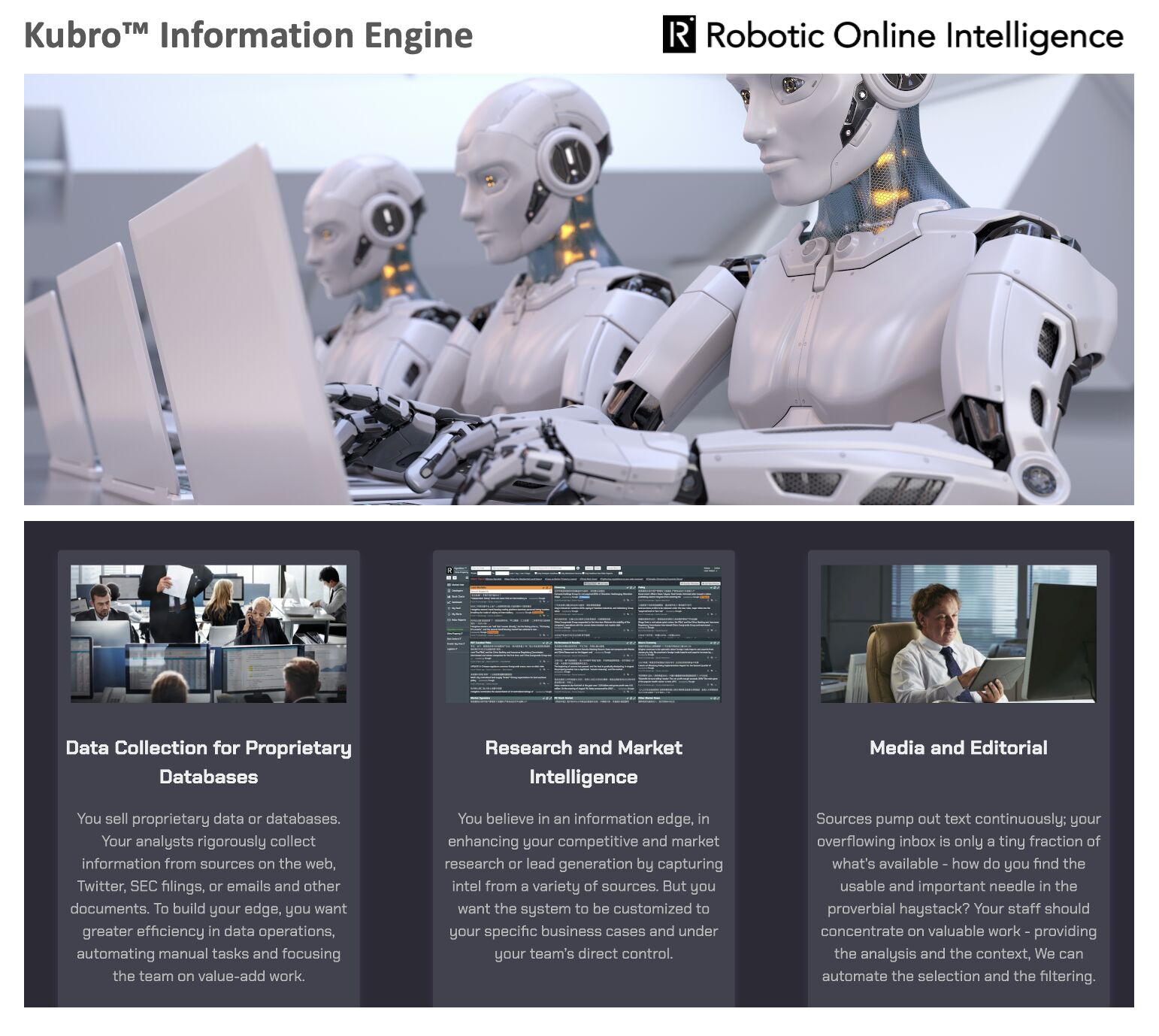Open Robo-Reports from the sidebar
The height and width of the screenshot is (1036, 1159).
point(457,620)
